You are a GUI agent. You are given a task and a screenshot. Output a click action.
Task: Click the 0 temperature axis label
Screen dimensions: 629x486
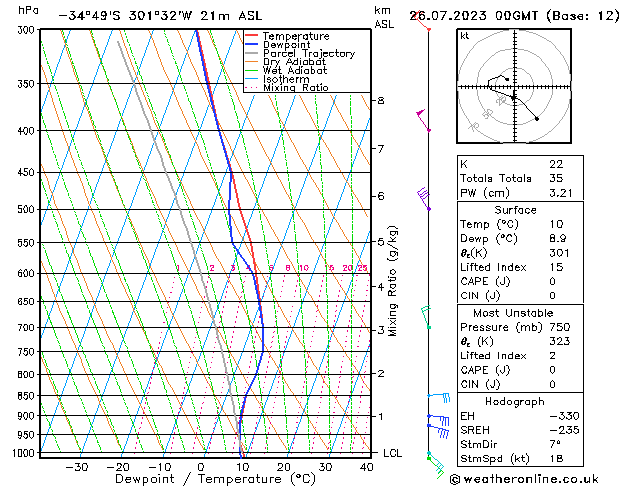[201, 467]
